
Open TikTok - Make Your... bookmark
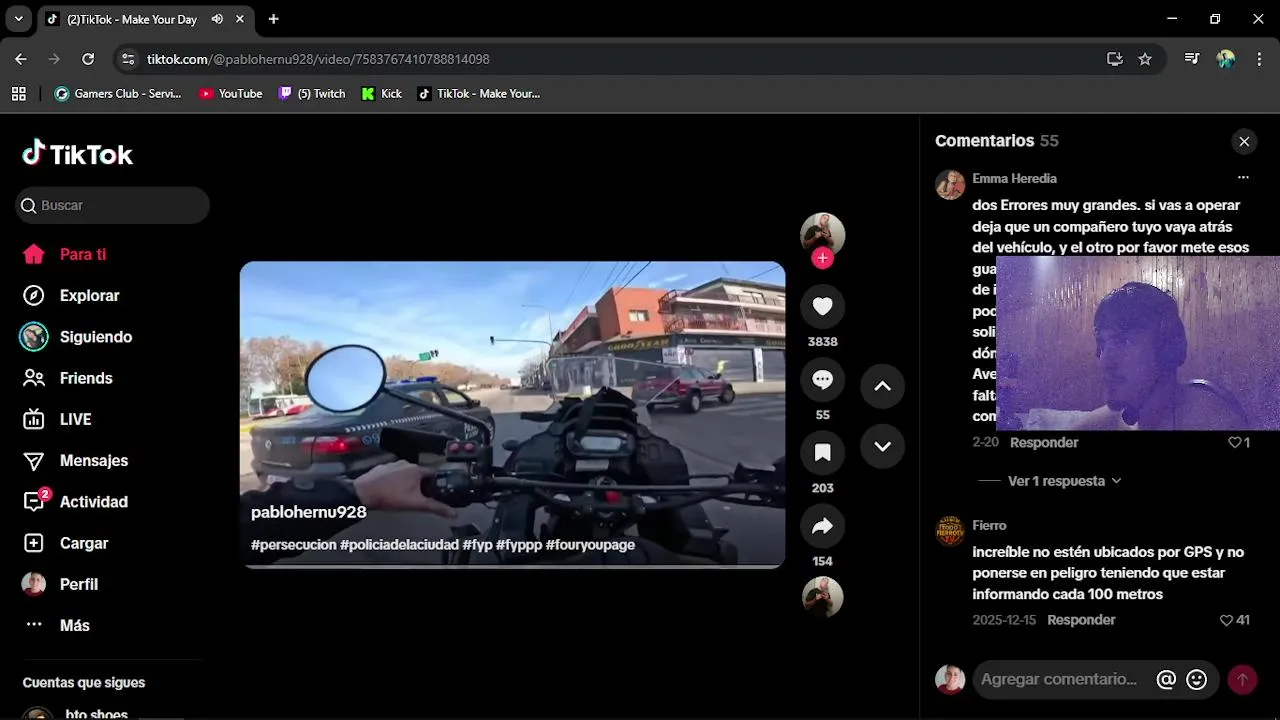(479, 93)
